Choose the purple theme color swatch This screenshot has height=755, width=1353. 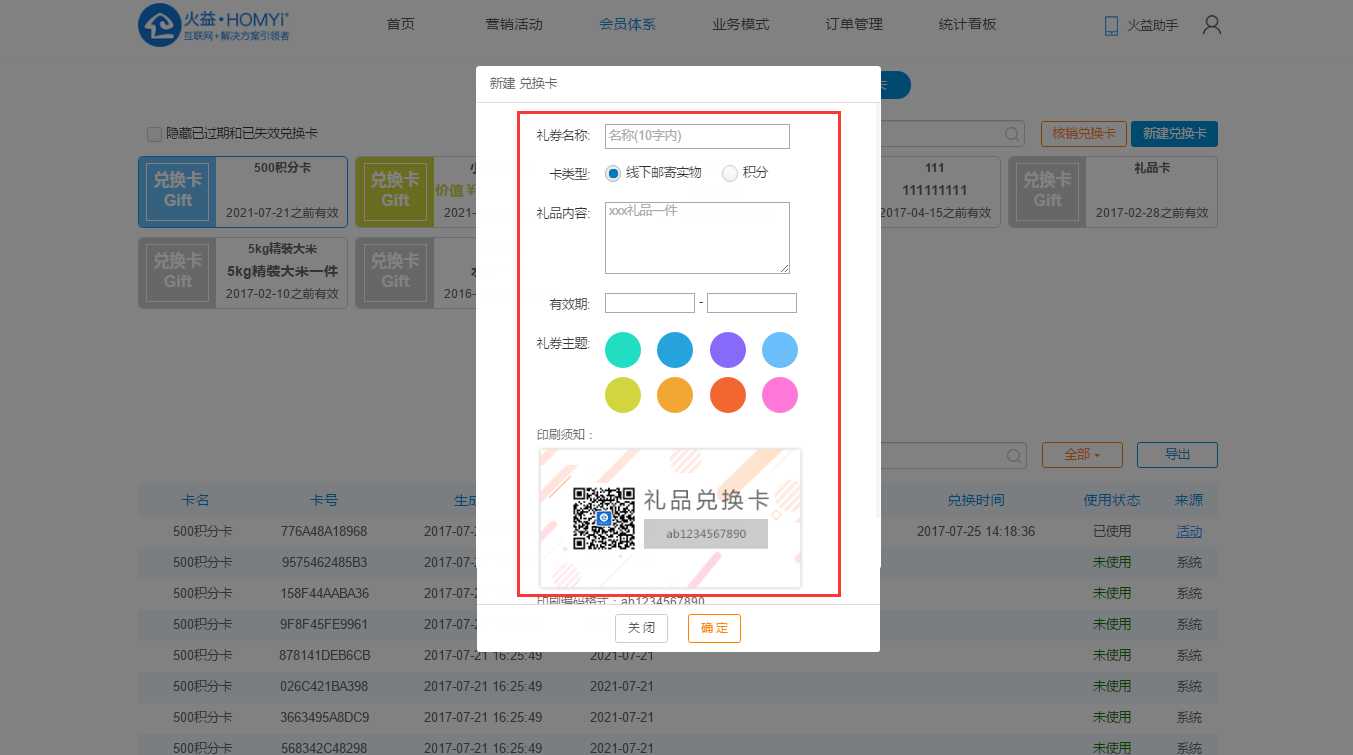click(x=728, y=351)
